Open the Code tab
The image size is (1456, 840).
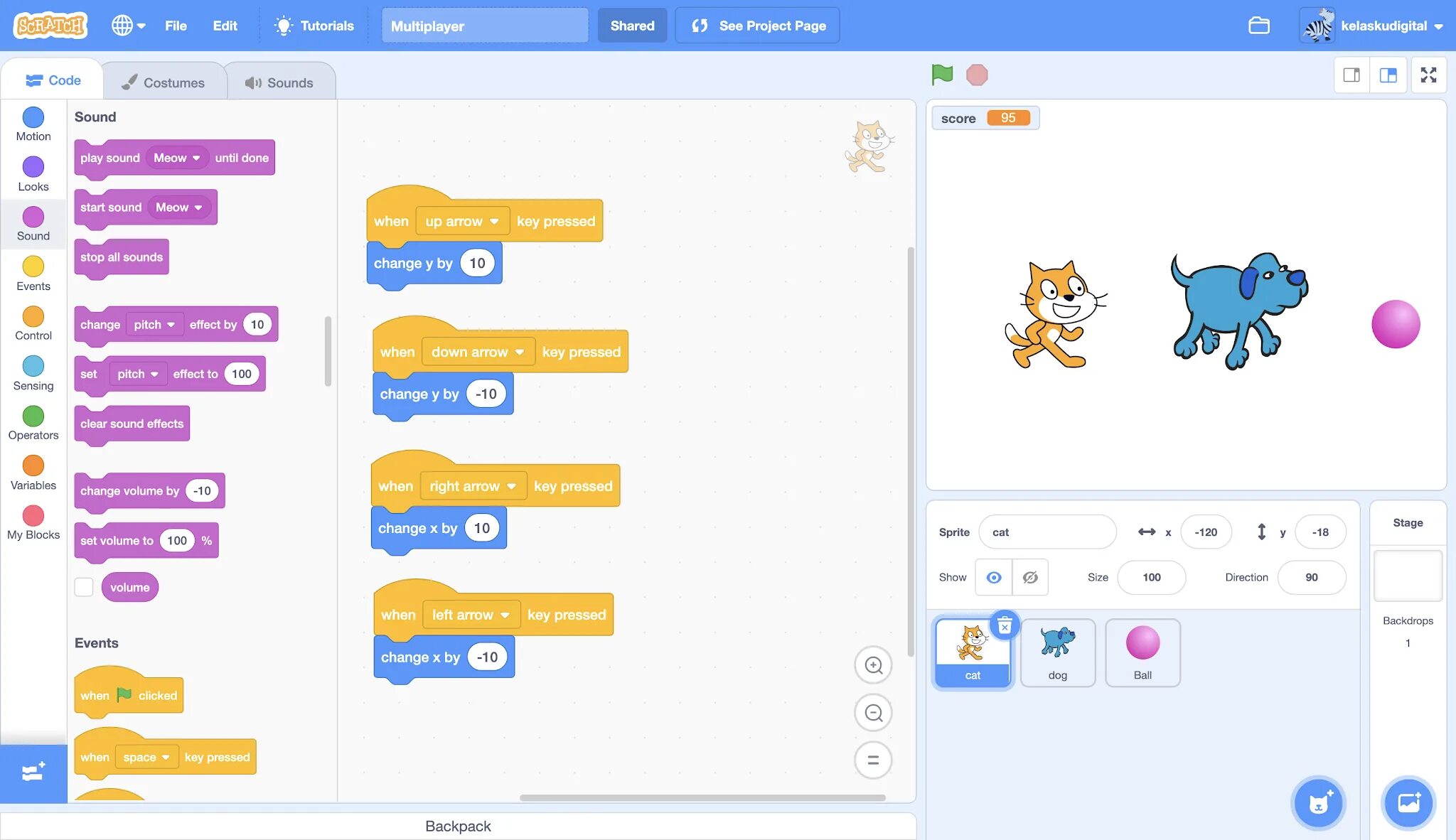53,80
